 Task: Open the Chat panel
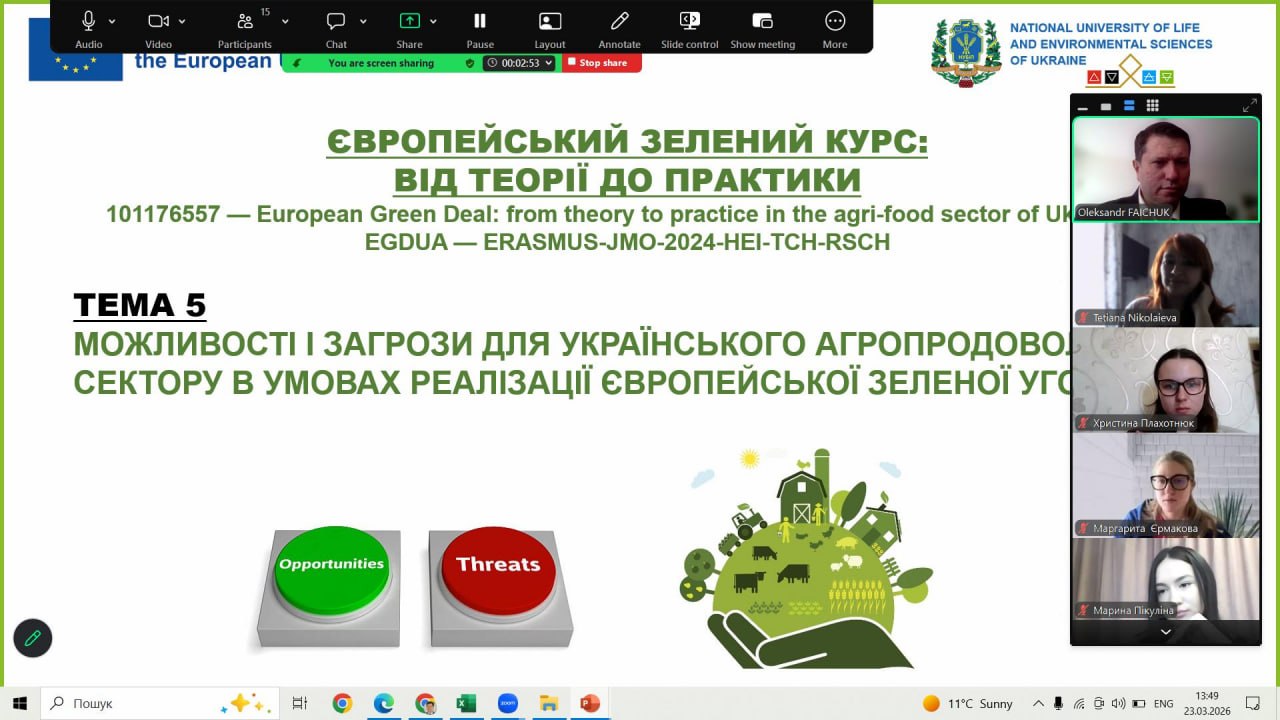336,28
